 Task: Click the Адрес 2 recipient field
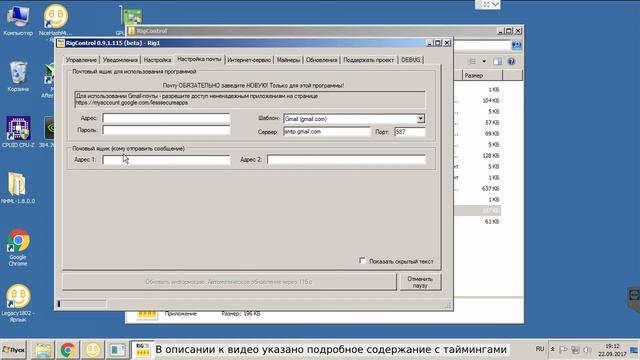[346, 160]
